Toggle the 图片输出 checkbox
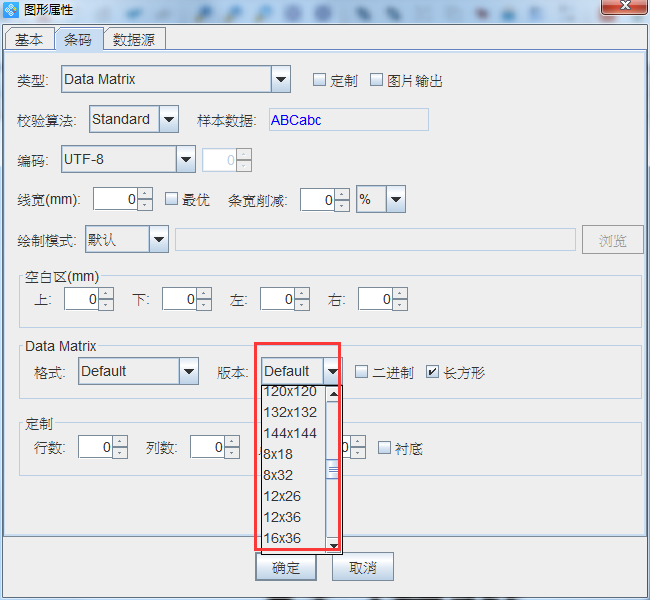650x600 pixels. click(377, 80)
